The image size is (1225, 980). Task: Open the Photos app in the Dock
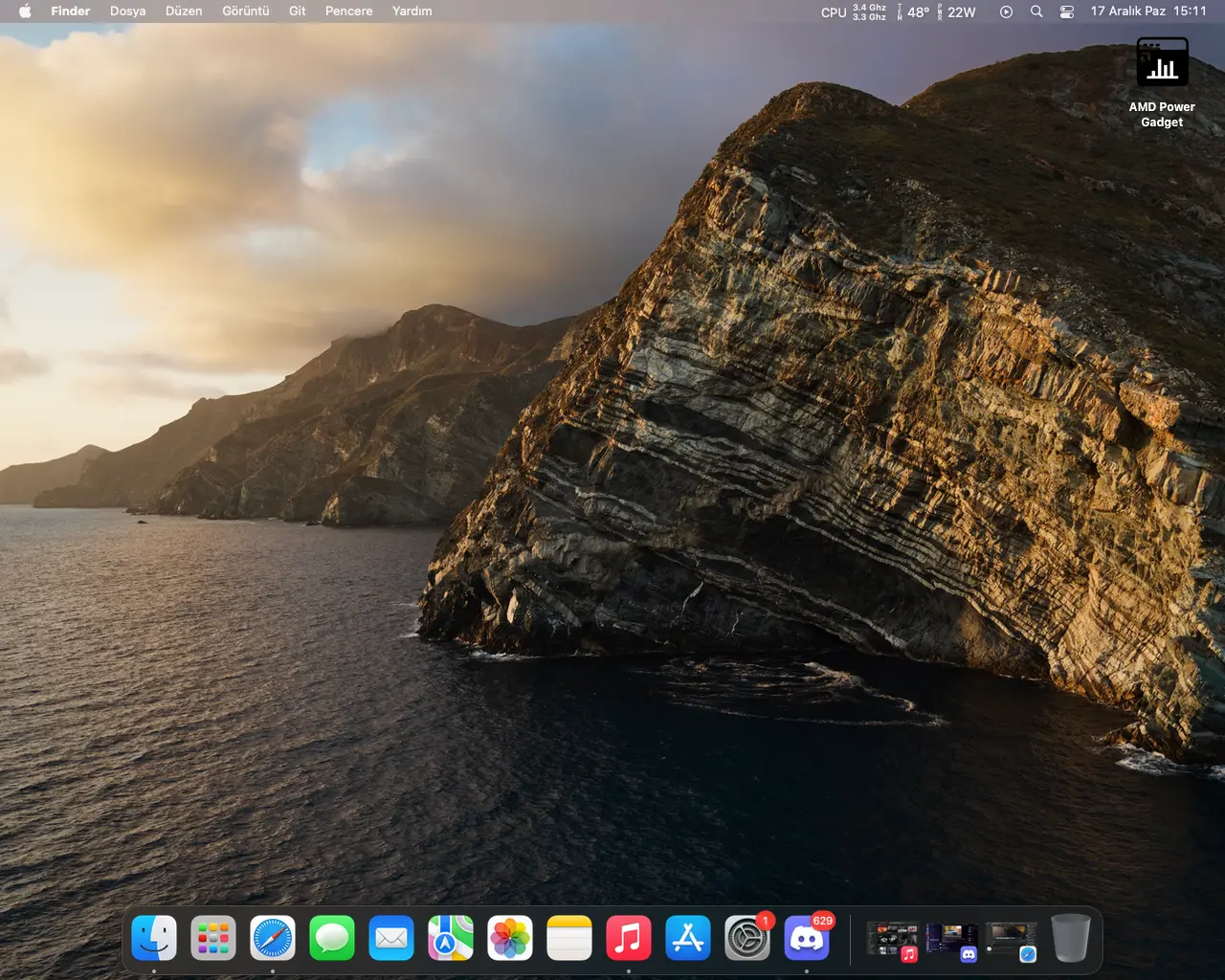pyautogui.click(x=510, y=938)
